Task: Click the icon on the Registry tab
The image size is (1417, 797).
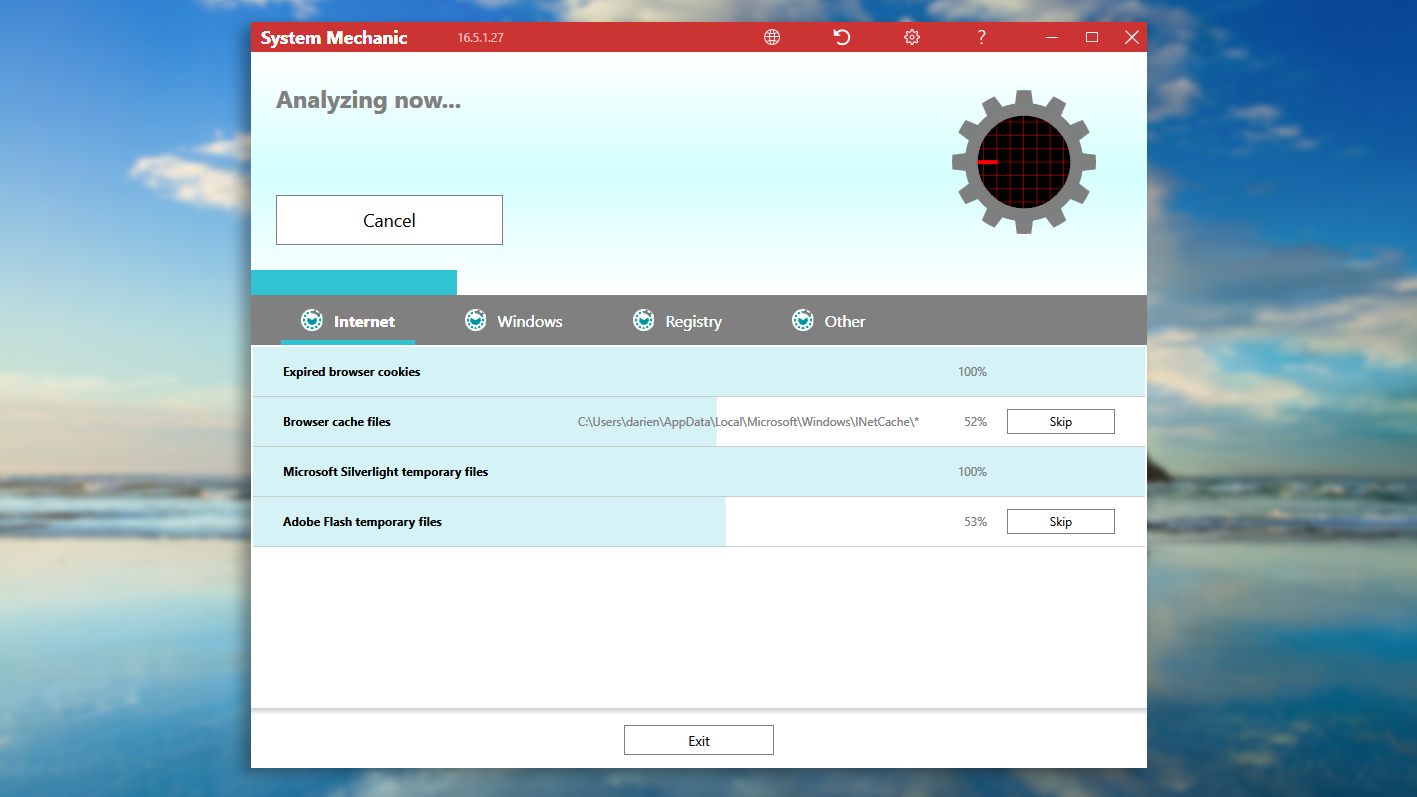Action: pos(644,320)
